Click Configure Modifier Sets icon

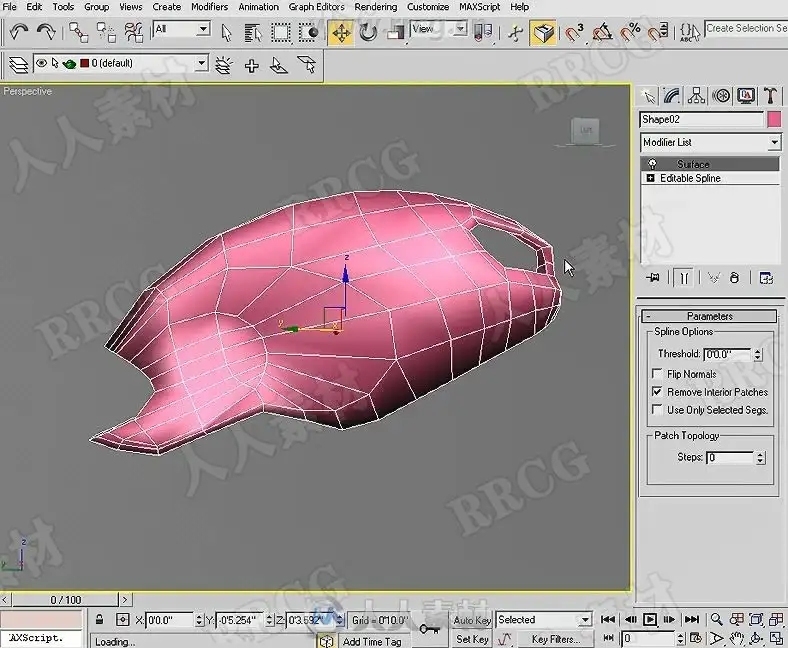pos(765,277)
